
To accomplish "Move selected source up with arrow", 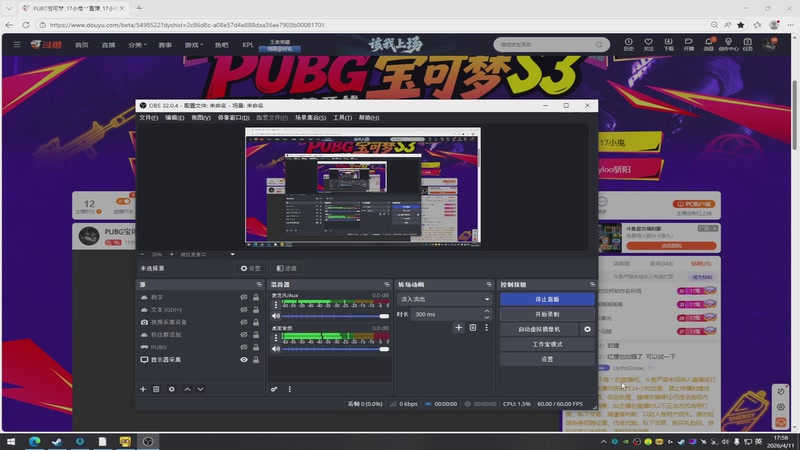I will tap(187, 389).
